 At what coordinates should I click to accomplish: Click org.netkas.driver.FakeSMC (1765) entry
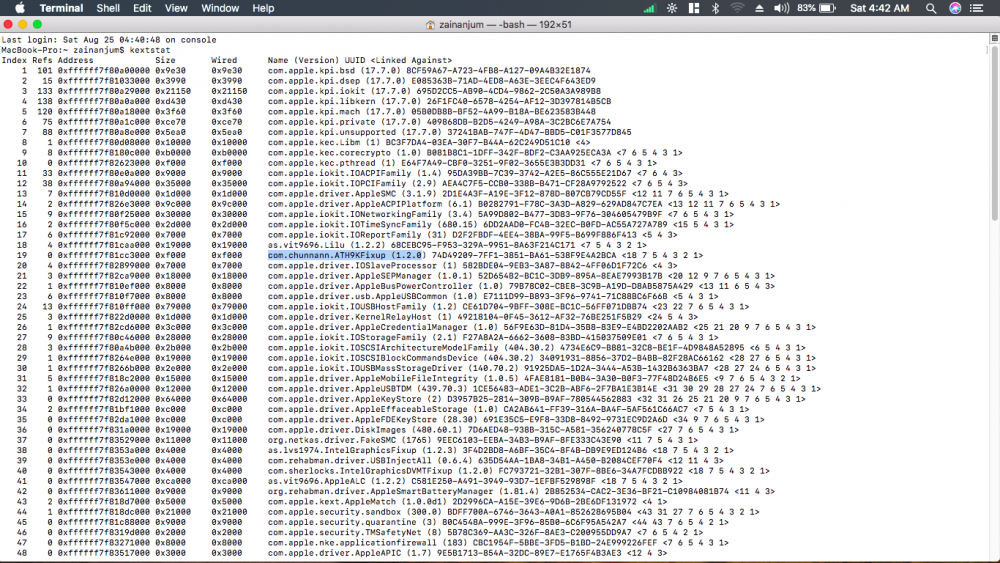[483, 440]
